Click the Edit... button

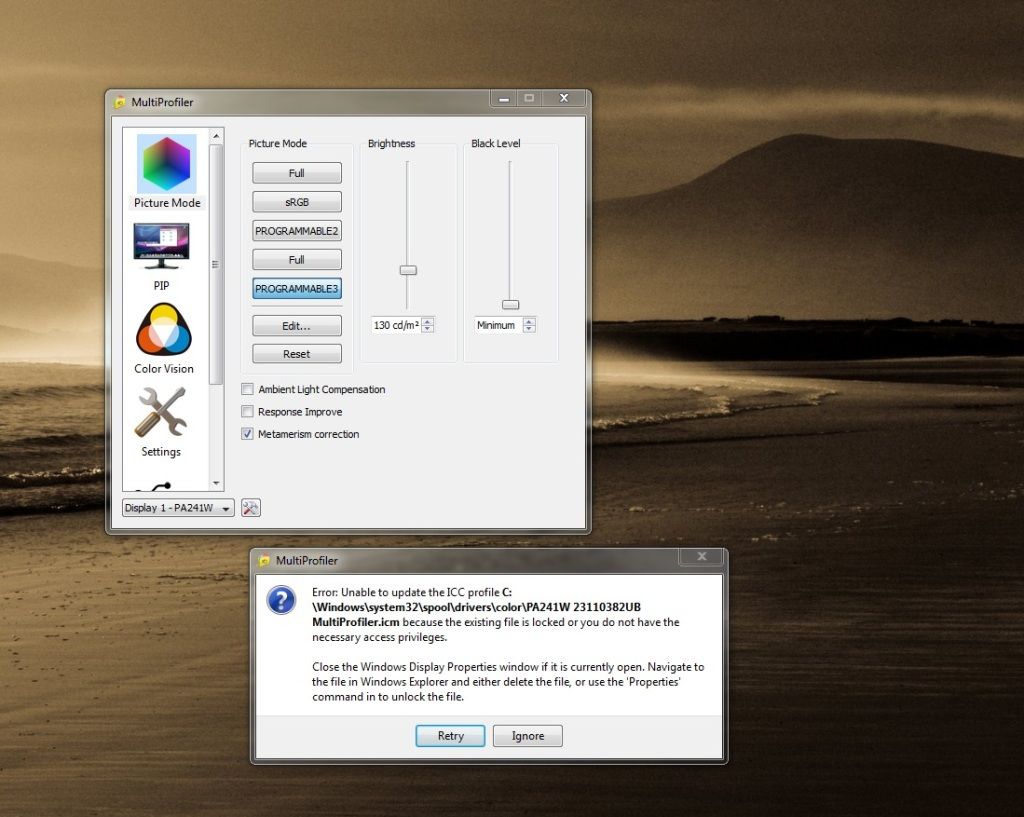click(x=296, y=326)
